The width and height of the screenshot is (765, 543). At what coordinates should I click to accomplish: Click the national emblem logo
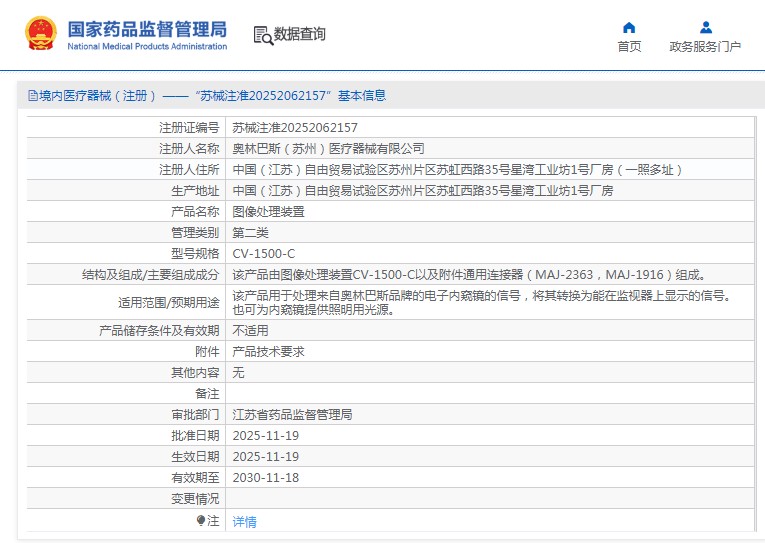click(x=40, y=34)
